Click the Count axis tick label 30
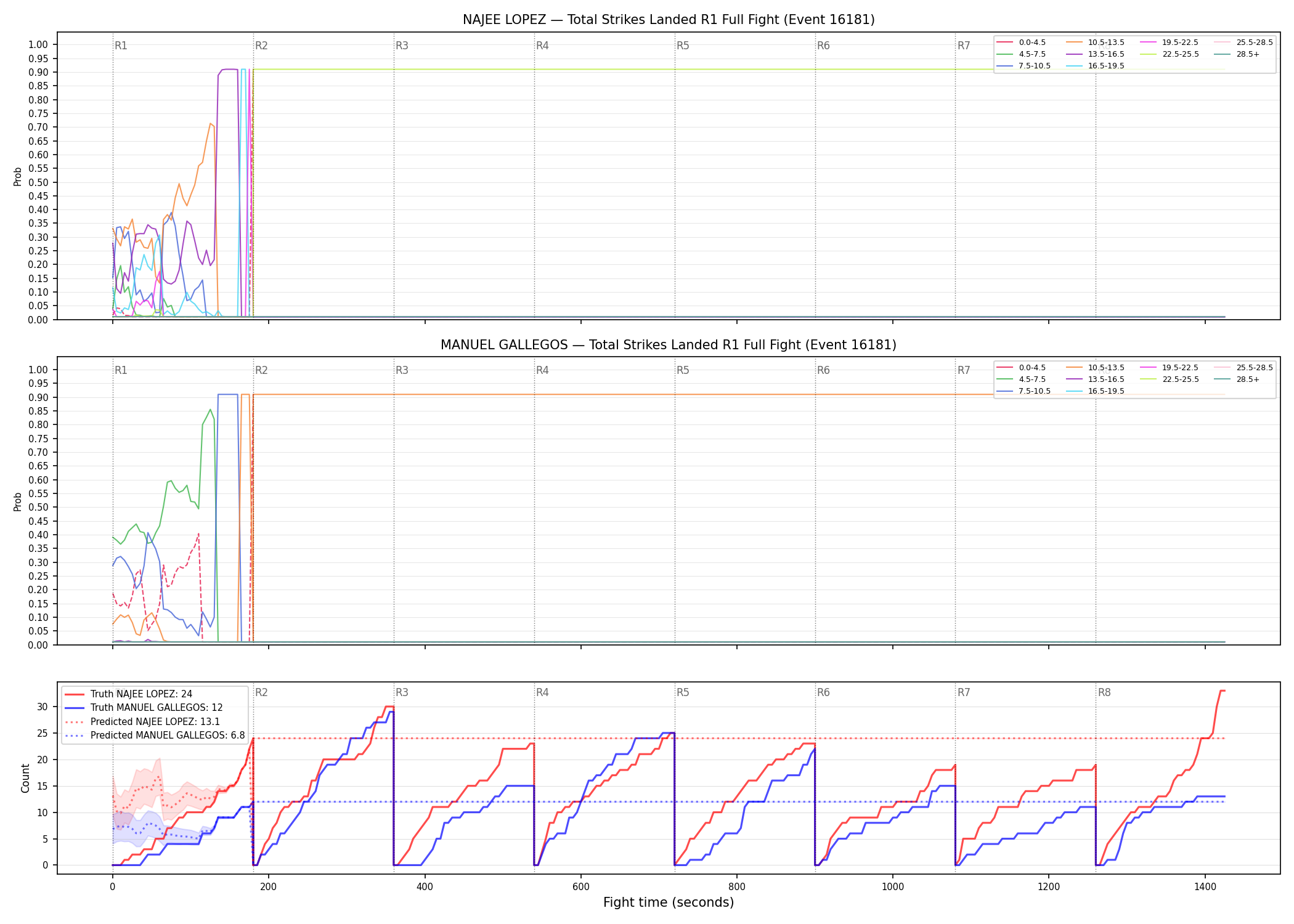The height and width of the screenshot is (924, 1294). 42,707
